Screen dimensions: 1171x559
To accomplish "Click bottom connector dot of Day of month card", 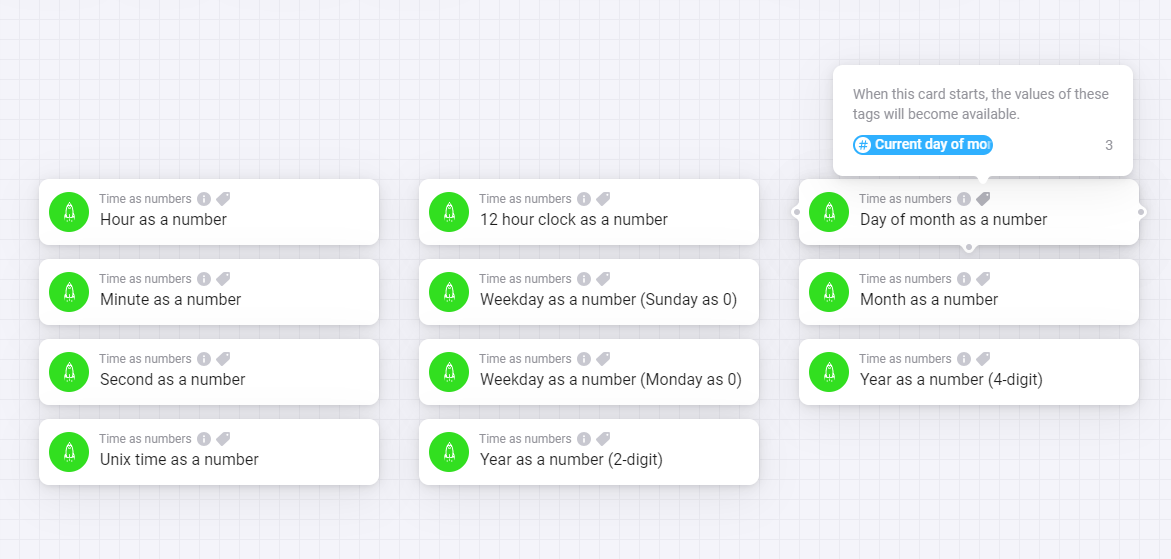I will (968, 246).
